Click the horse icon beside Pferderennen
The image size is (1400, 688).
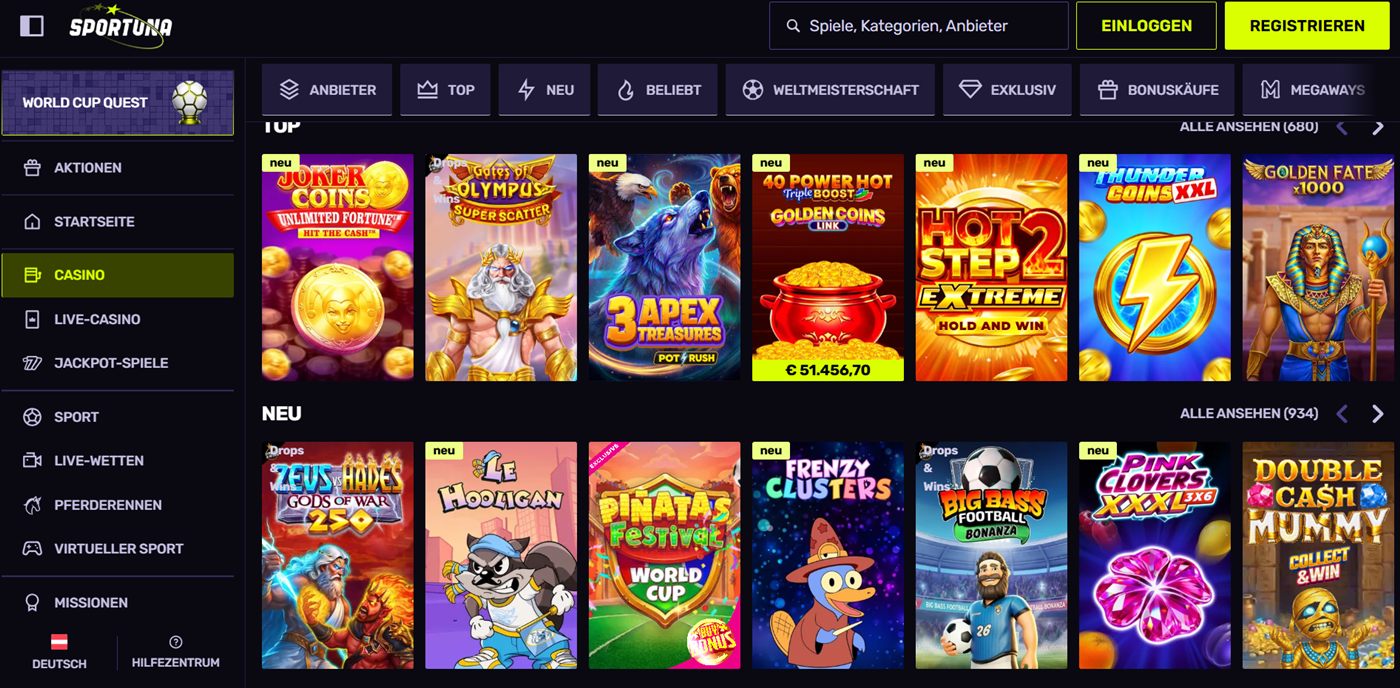click(32, 505)
